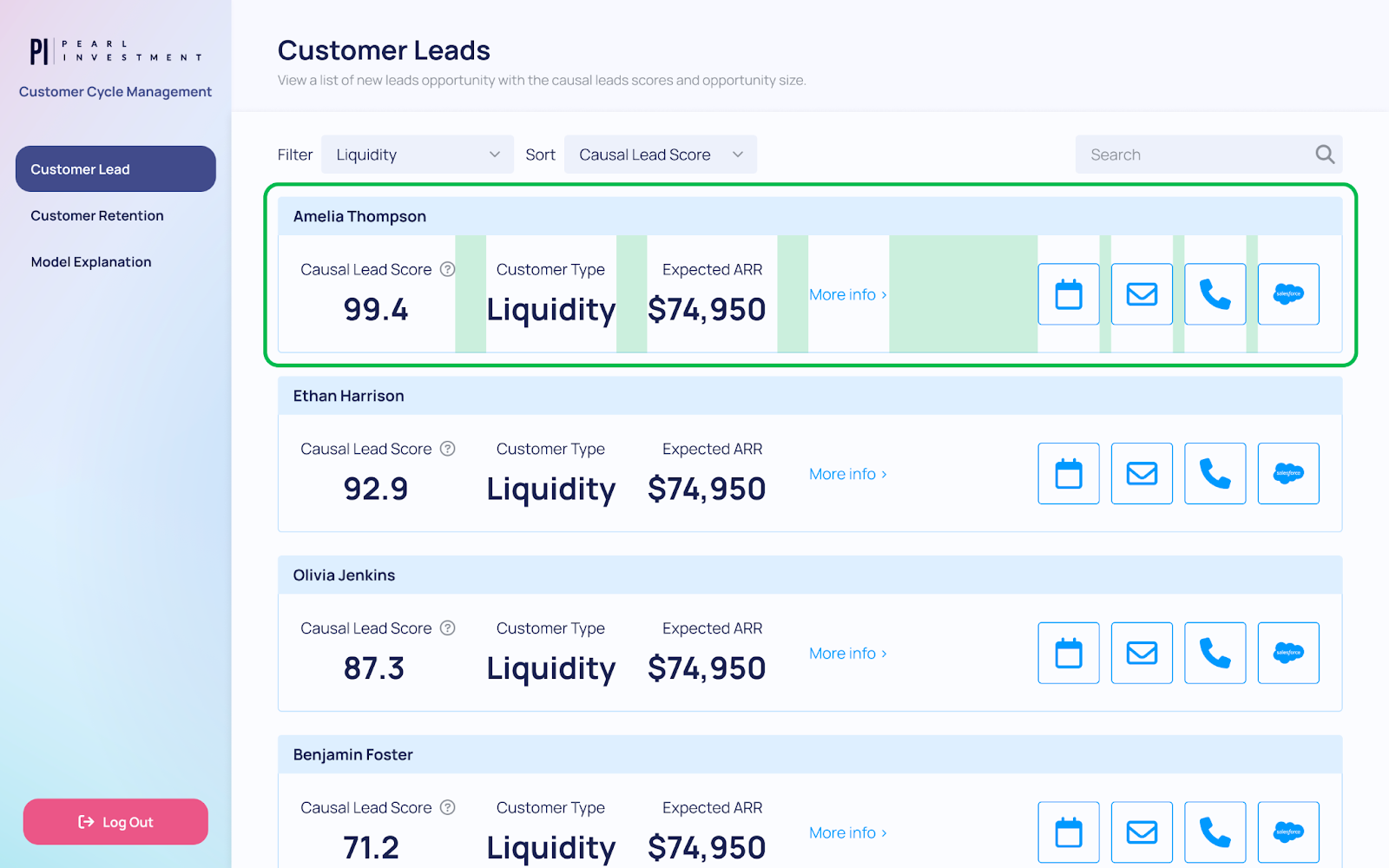Email Benjamin Foster via envelope icon

coord(1142,832)
